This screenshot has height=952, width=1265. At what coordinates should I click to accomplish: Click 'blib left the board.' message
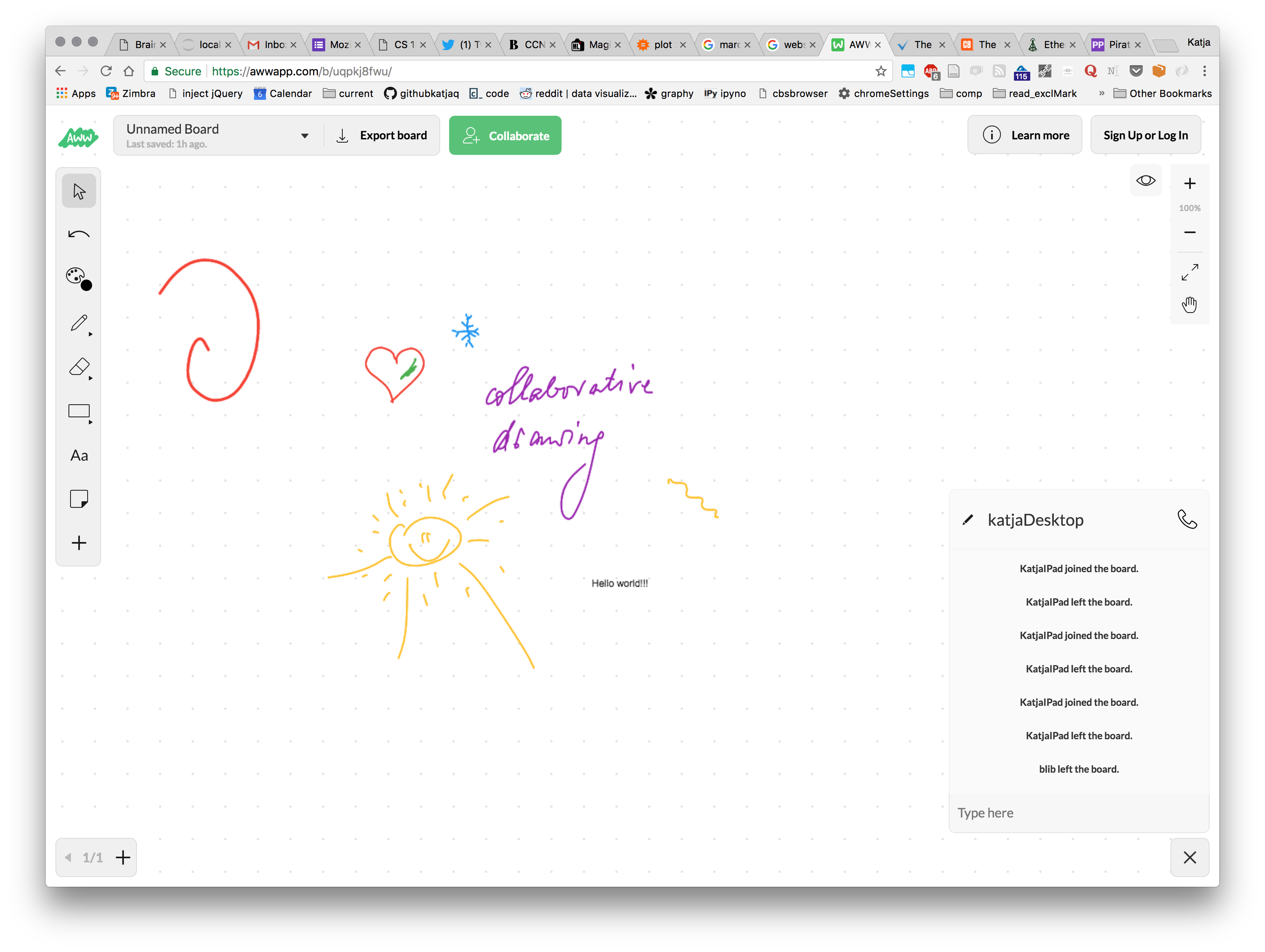click(1079, 769)
